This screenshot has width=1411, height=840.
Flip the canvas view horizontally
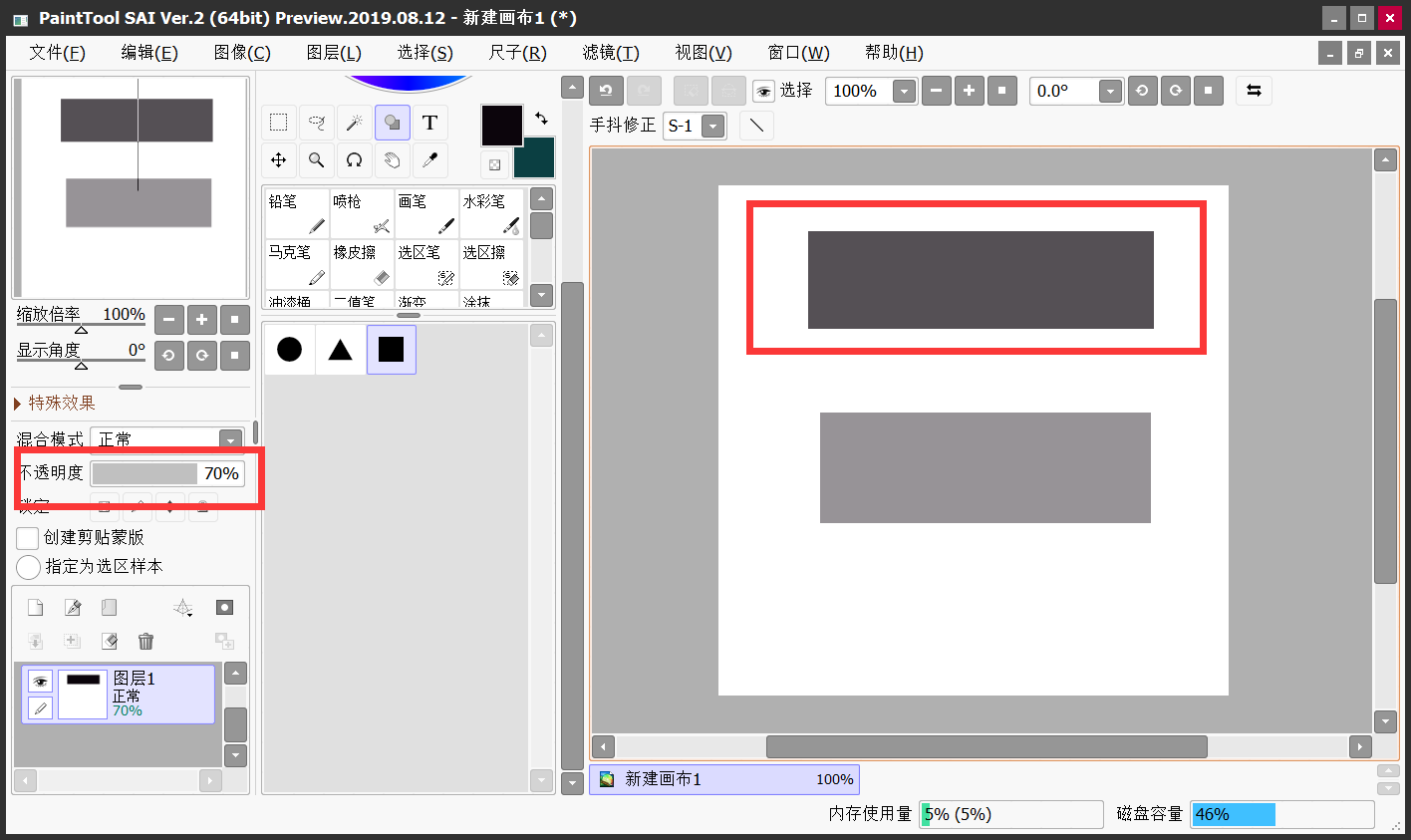point(1254,91)
